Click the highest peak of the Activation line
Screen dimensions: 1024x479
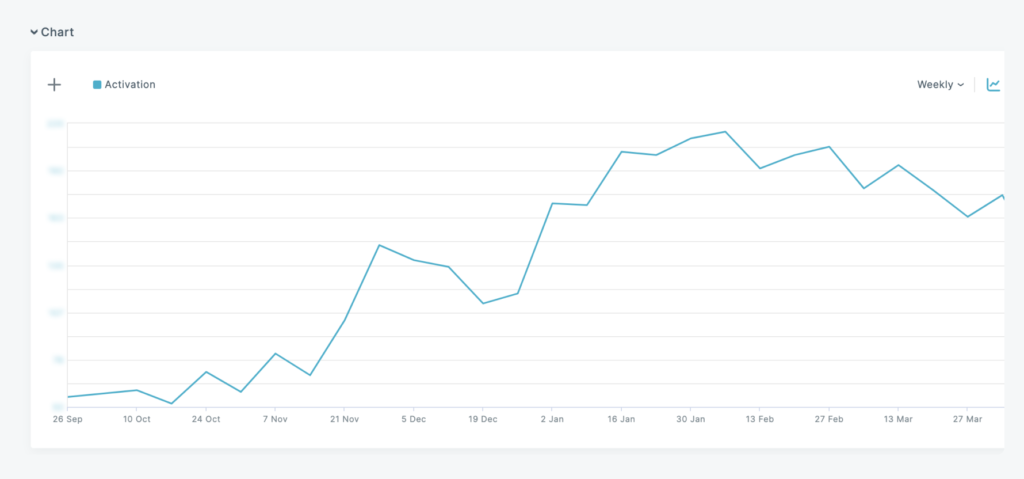coord(725,132)
